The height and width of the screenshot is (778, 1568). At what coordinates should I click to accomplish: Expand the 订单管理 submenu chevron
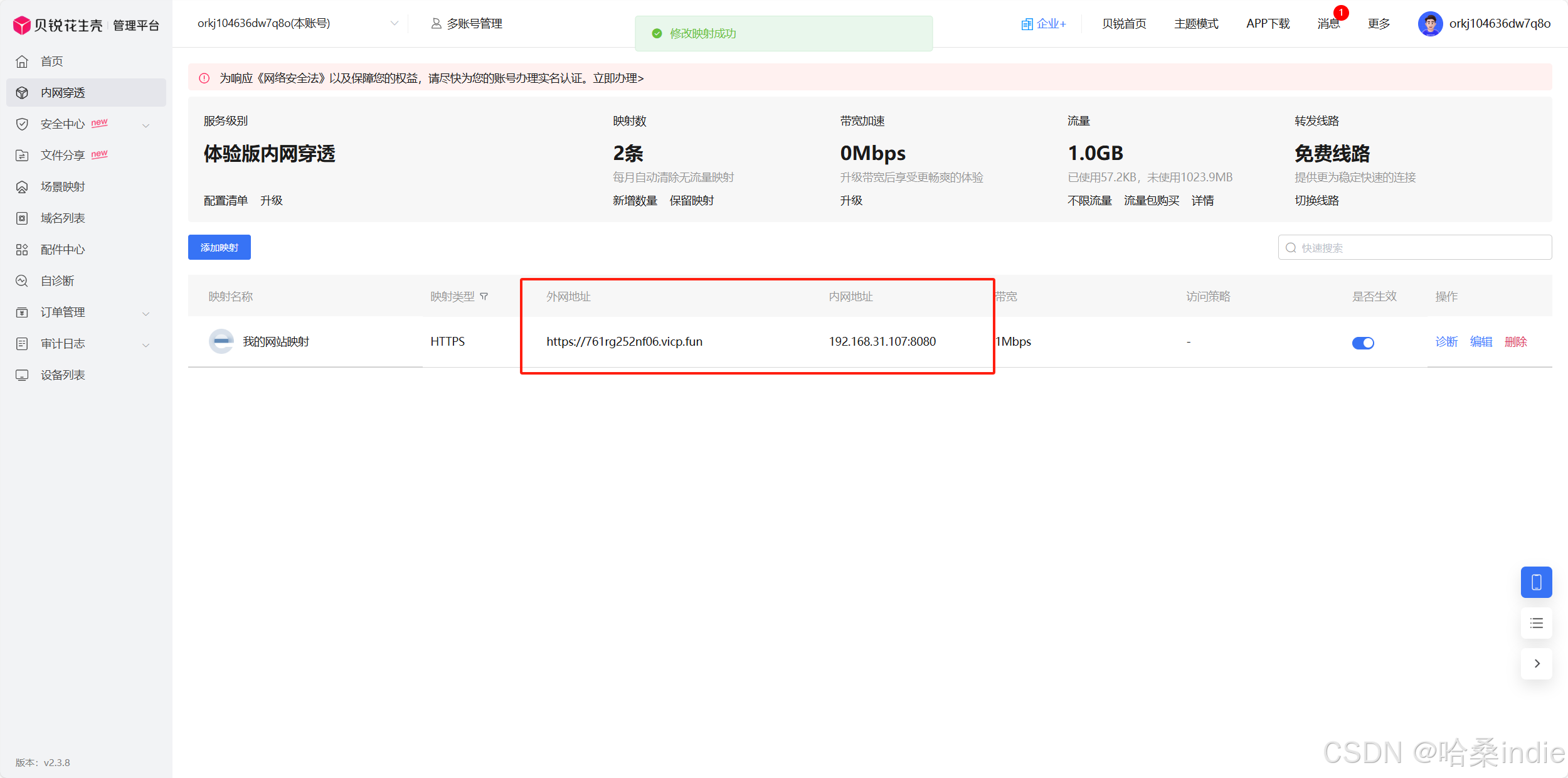click(x=146, y=313)
